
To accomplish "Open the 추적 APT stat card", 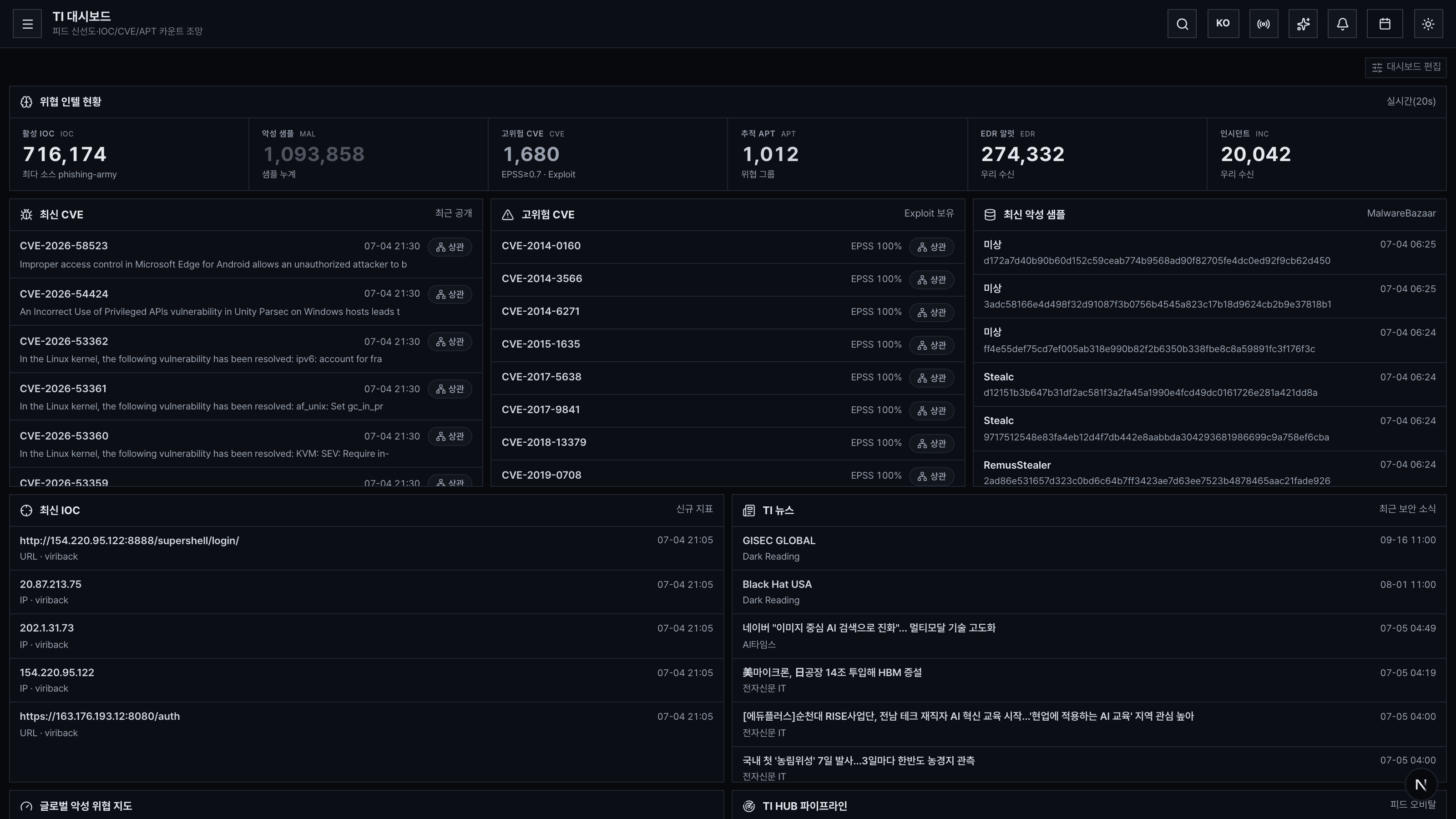I will pyautogui.click(x=847, y=154).
